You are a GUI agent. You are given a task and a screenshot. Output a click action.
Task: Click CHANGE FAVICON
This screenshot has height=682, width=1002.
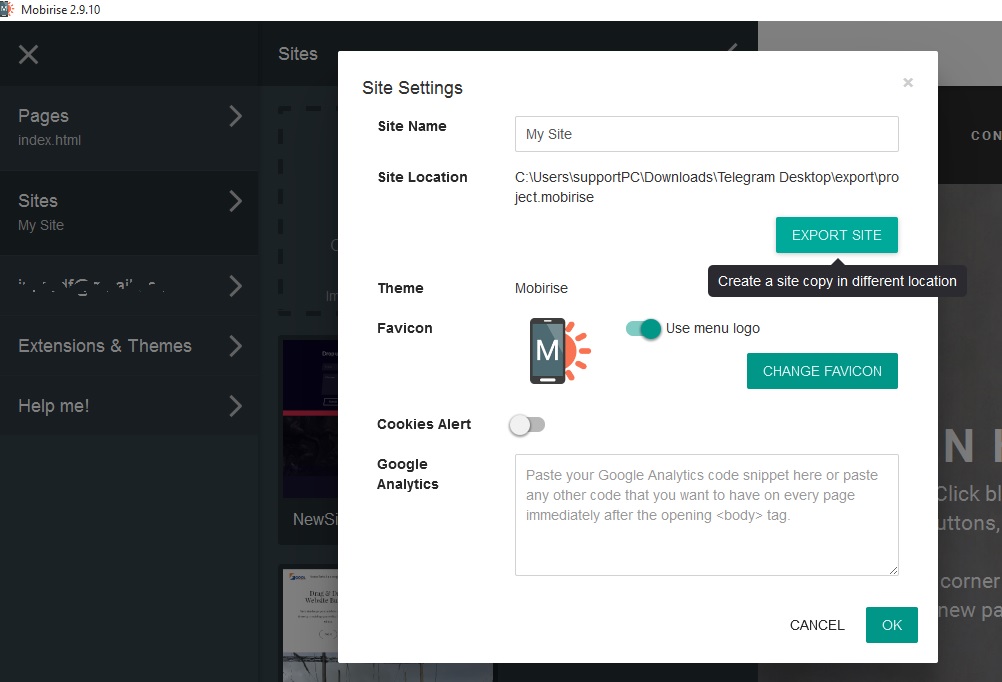(x=822, y=370)
